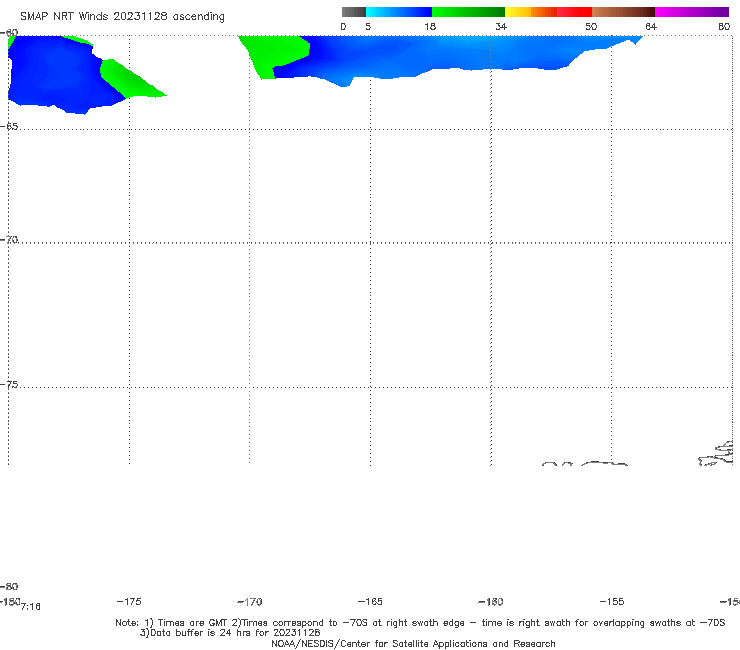This screenshot has height=650, width=740.
Task: Click the title 'SMAP NRT Winds 20231128 ascending'
Action: [122, 17]
